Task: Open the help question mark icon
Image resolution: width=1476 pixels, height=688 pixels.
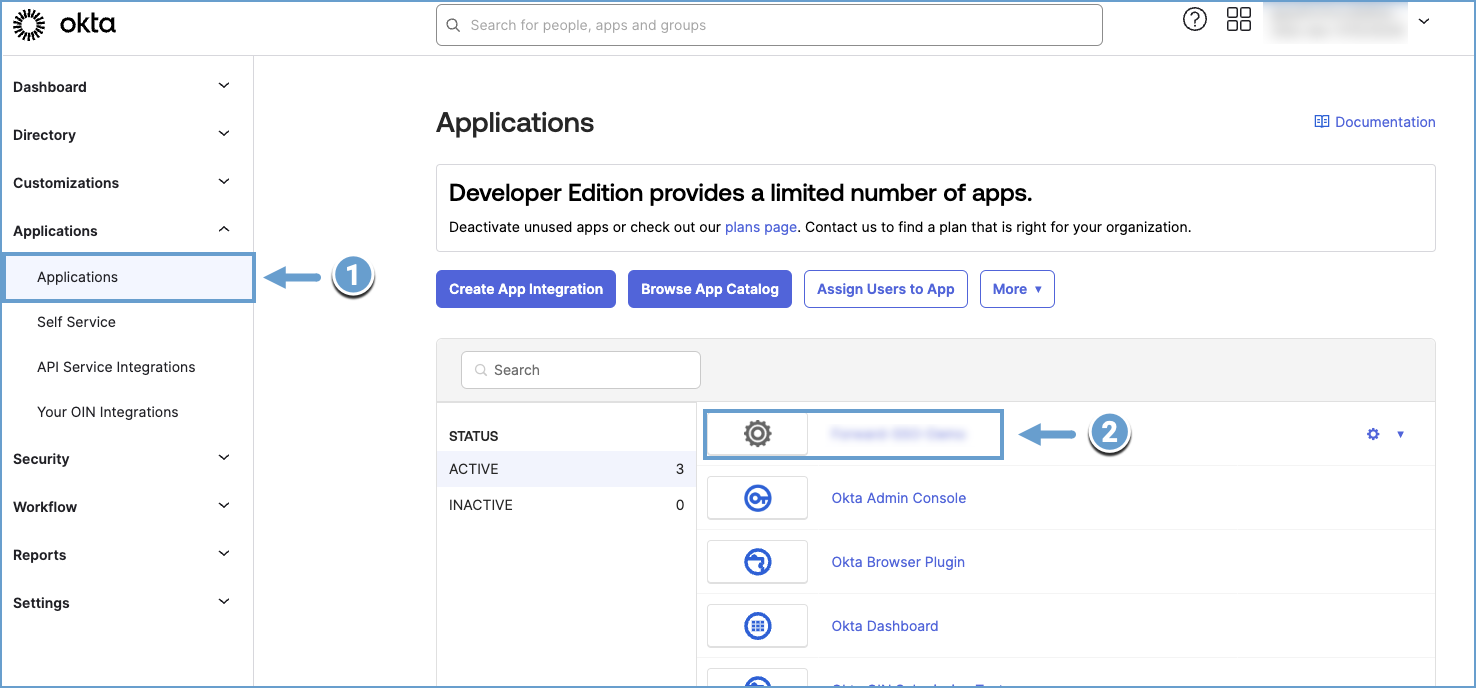Action: [x=1194, y=19]
